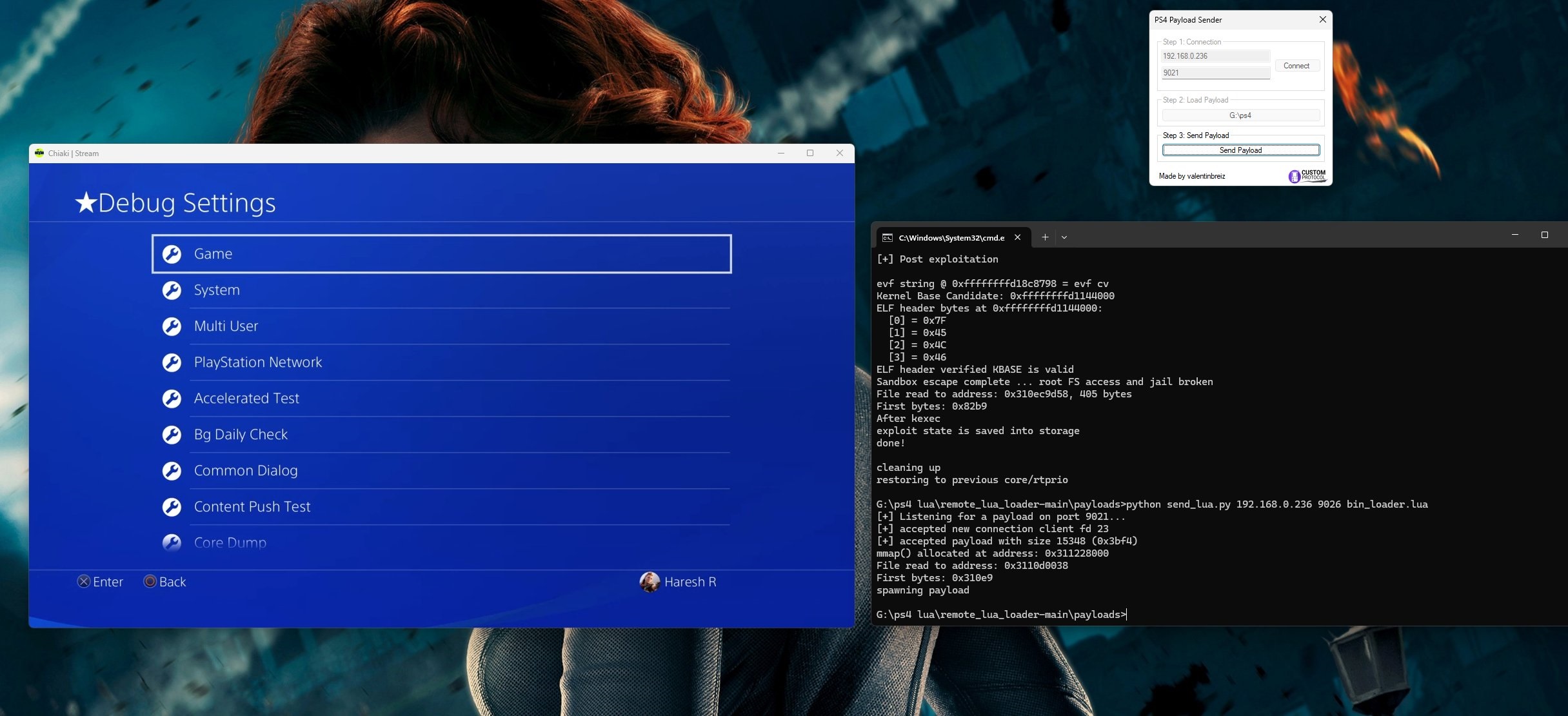Click the wrench icon beside Multi User

click(x=172, y=326)
